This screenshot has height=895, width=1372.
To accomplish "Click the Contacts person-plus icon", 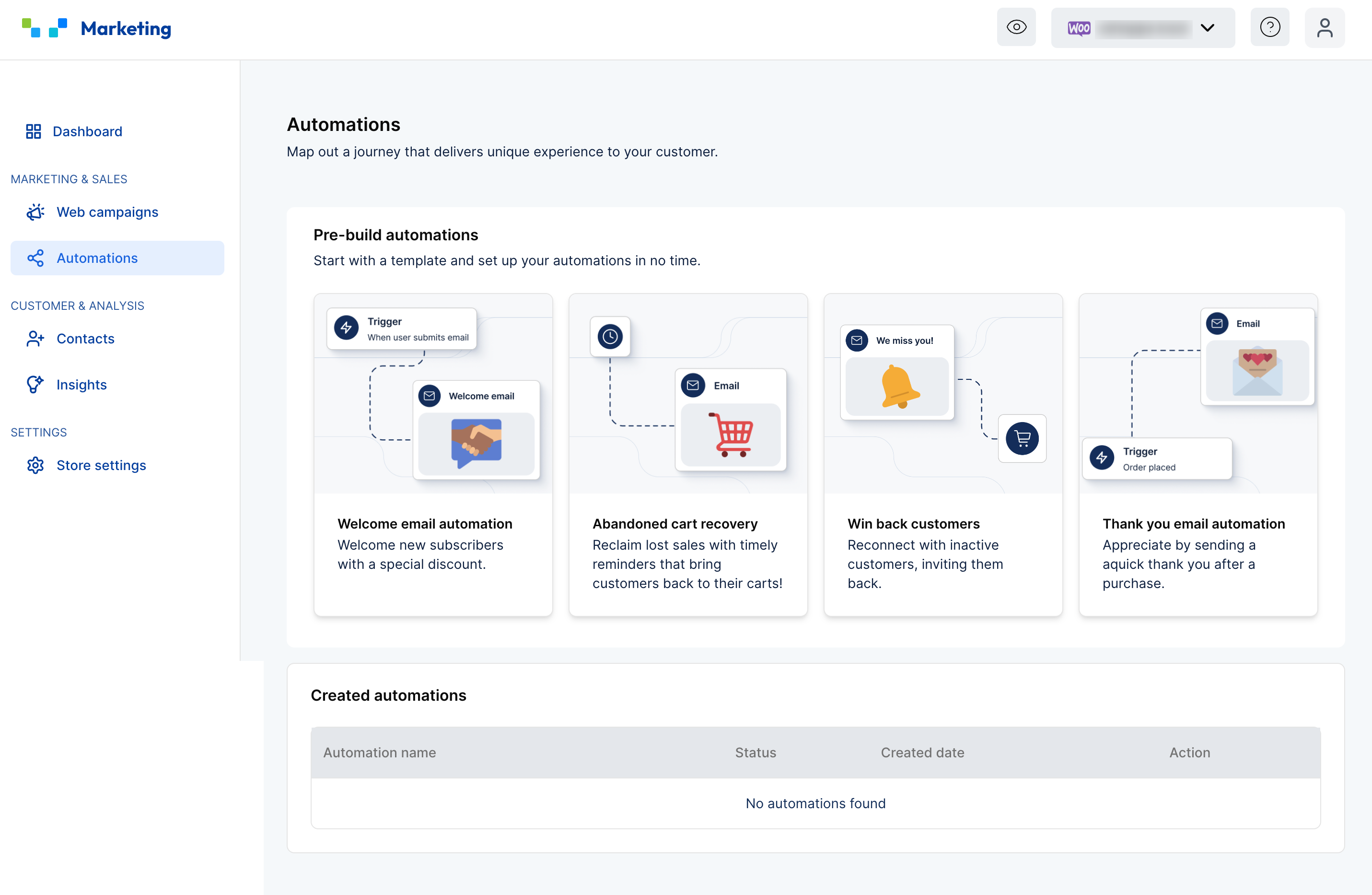I will 35,339.
